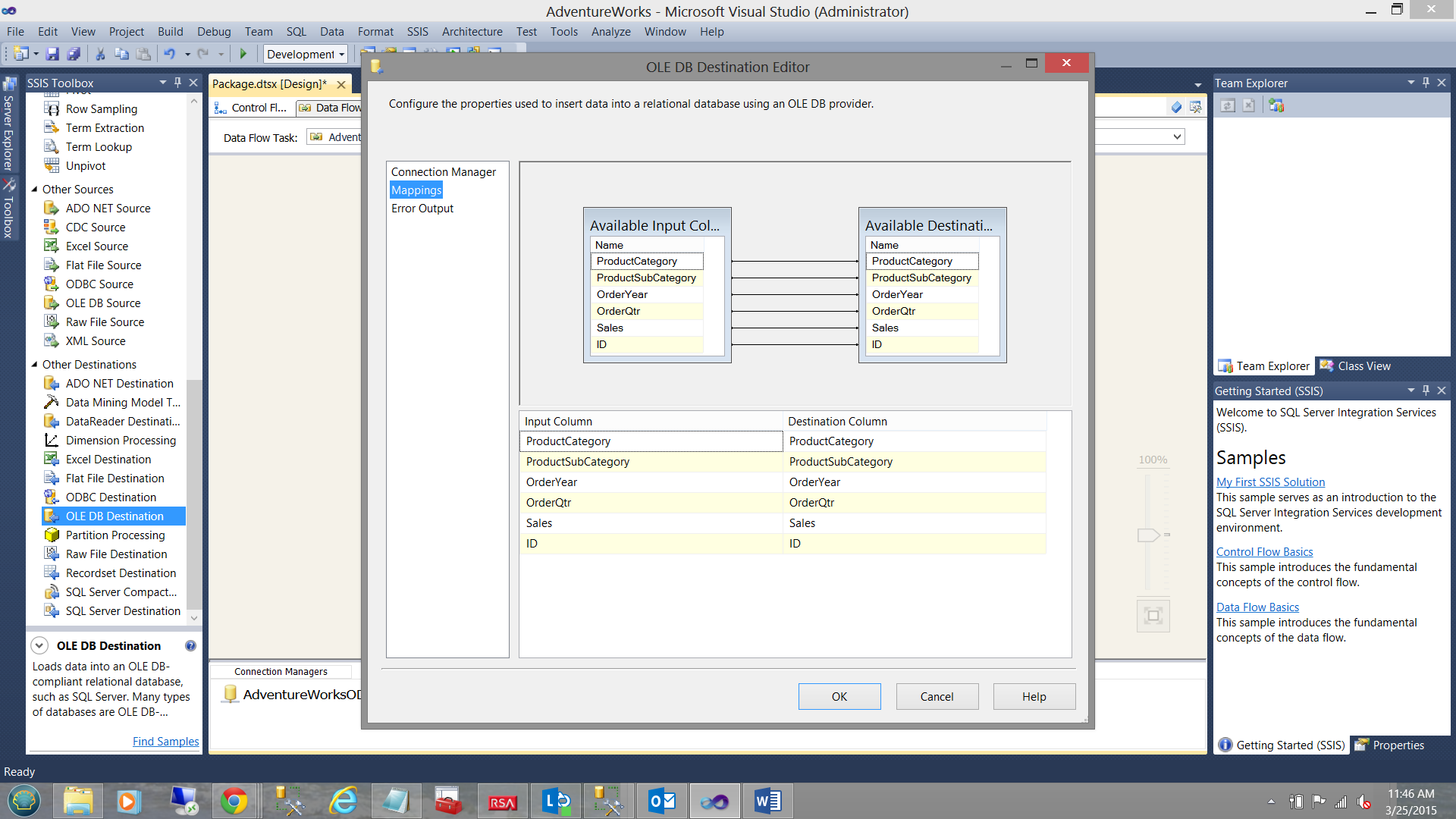
Task: Click the Cut scissors toolbar icon
Action: (99, 54)
